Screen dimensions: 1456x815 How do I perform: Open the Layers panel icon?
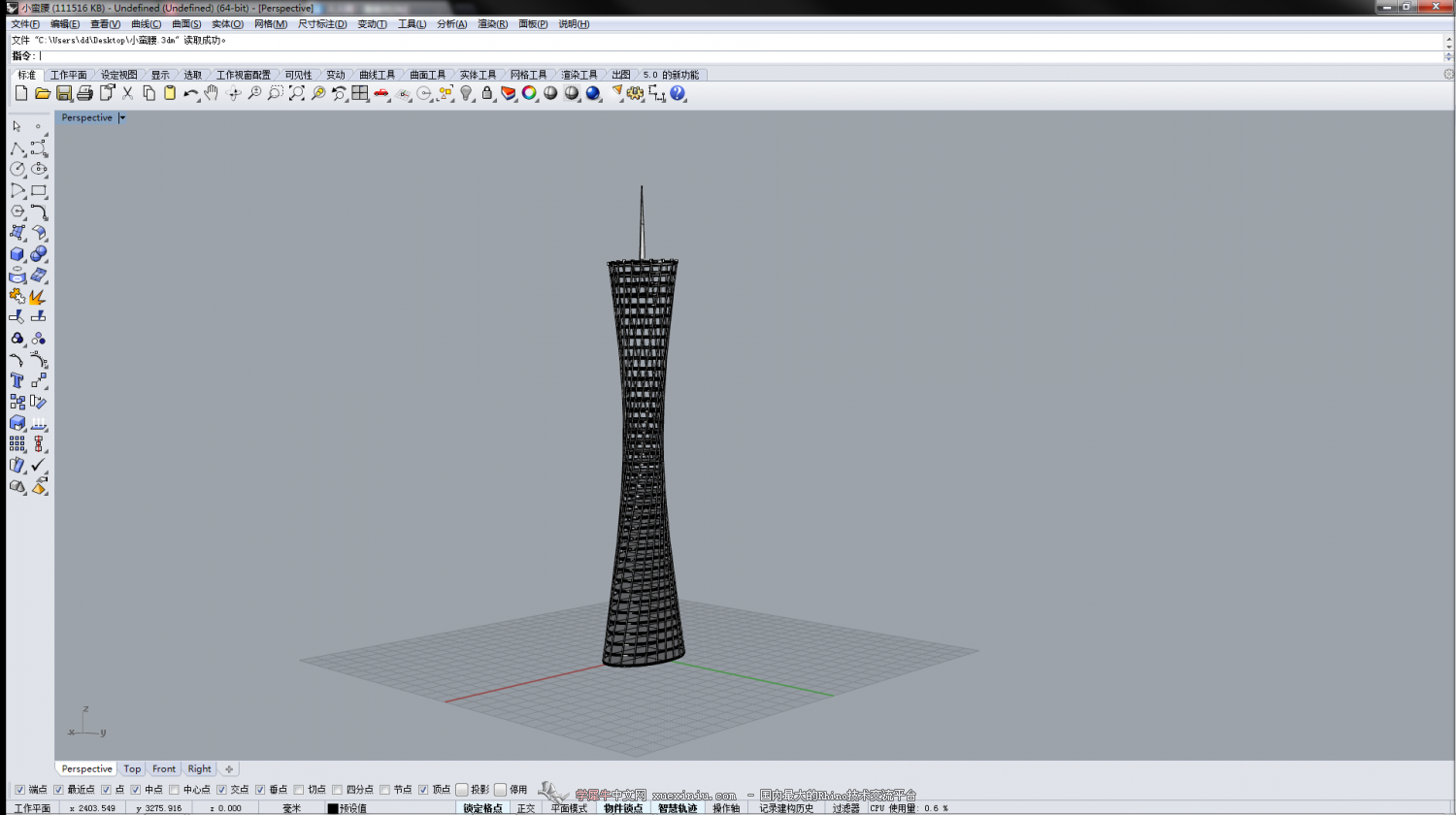pyautogui.click(x=508, y=93)
